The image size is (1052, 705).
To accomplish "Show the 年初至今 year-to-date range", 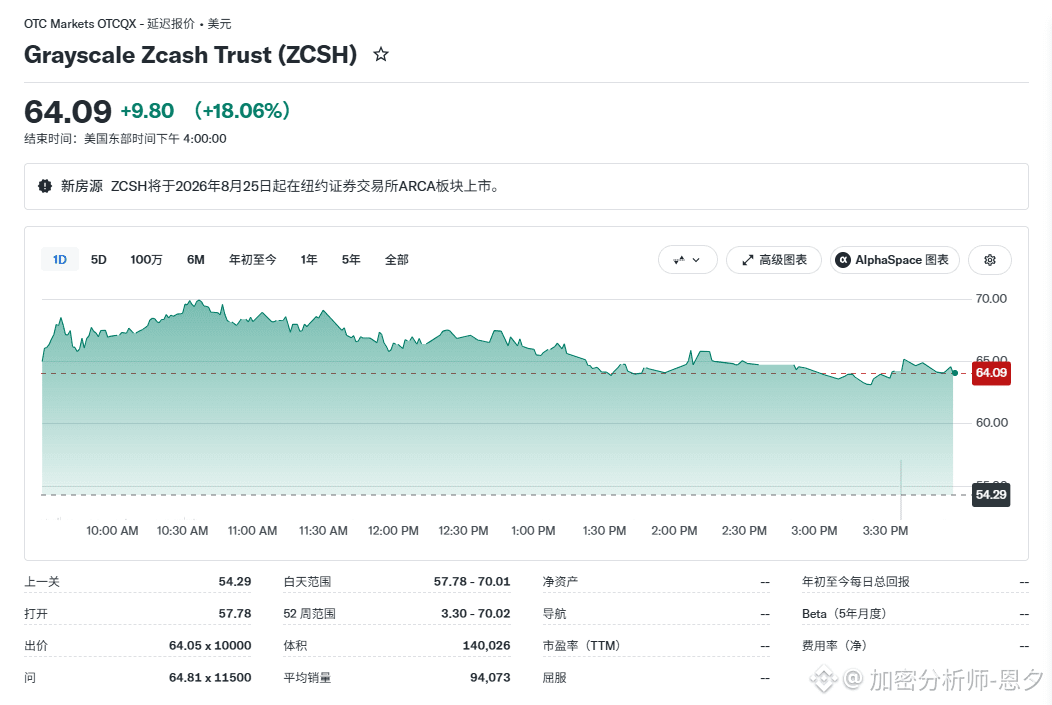I will (x=252, y=260).
